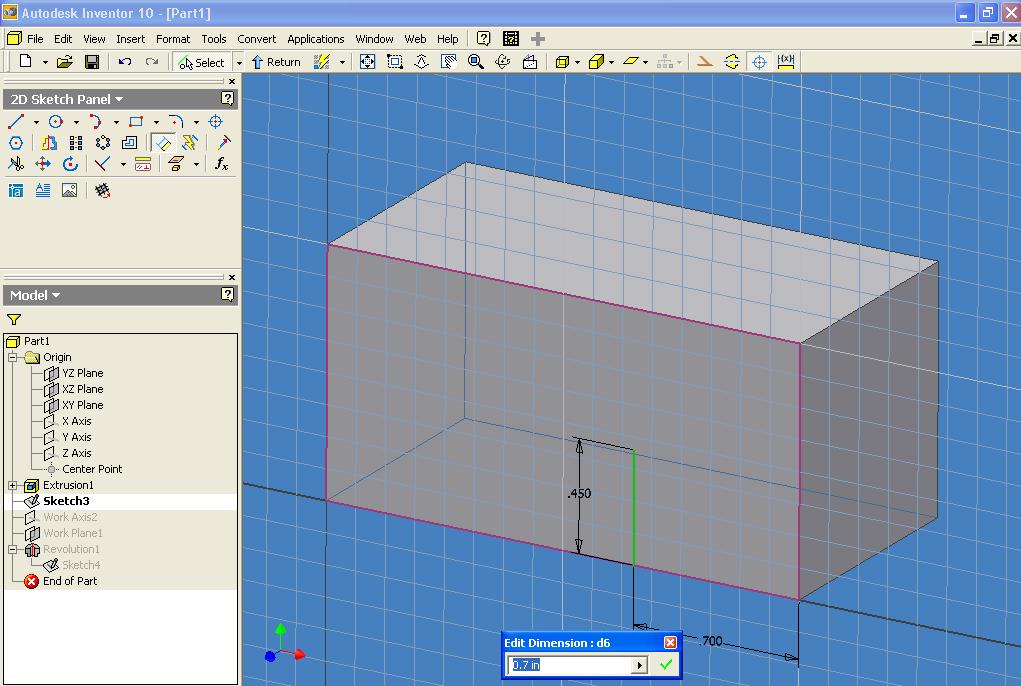
Task: Click the Return button
Action: (x=276, y=62)
